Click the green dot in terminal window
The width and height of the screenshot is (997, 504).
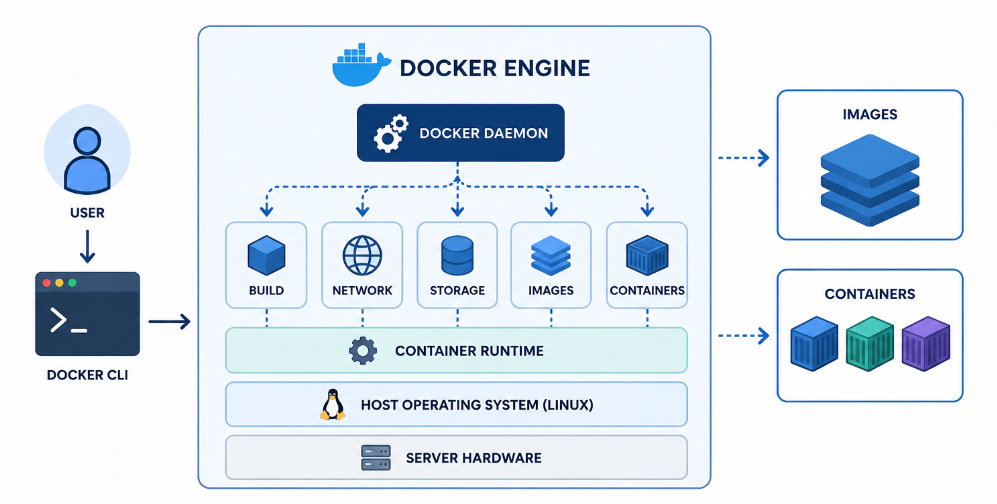[x=72, y=283]
